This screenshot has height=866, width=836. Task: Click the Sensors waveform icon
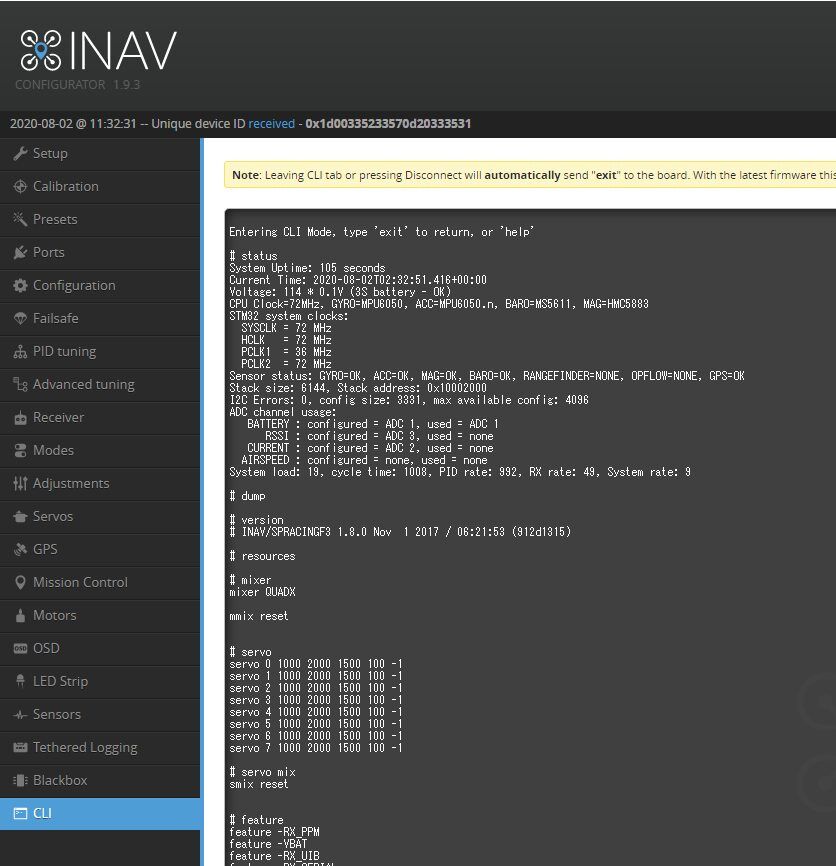[20, 715]
